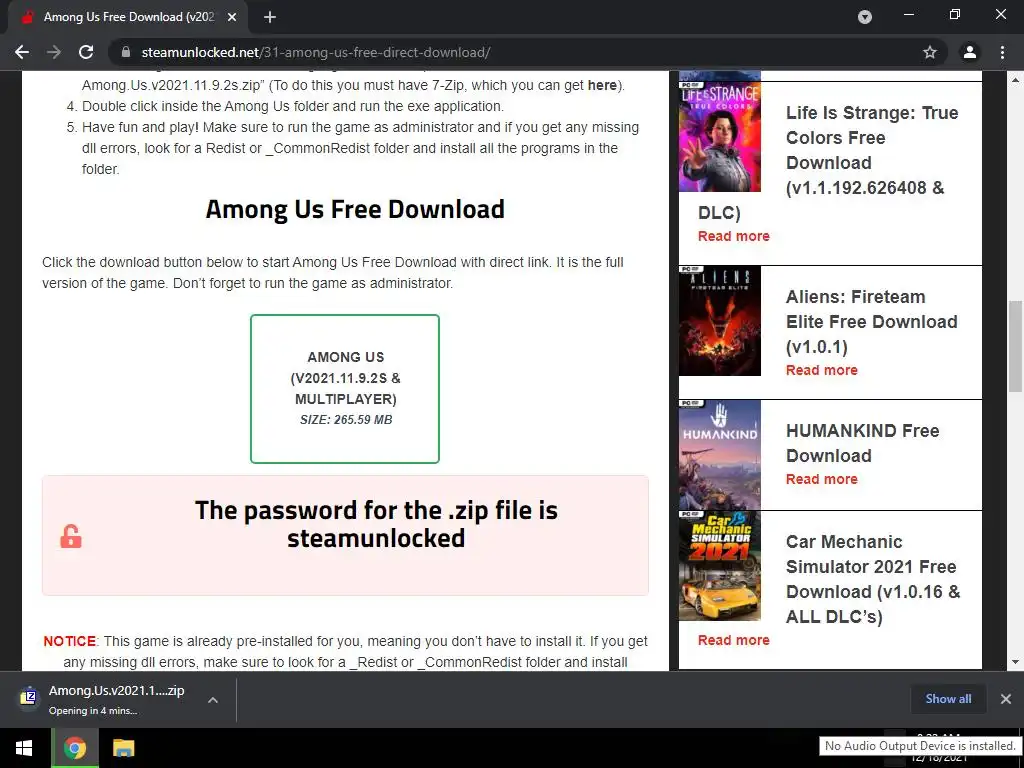The width and height of the screenshot is (1024, 768).
Task: Click Show all downloads button
Action: click(948, 699)
